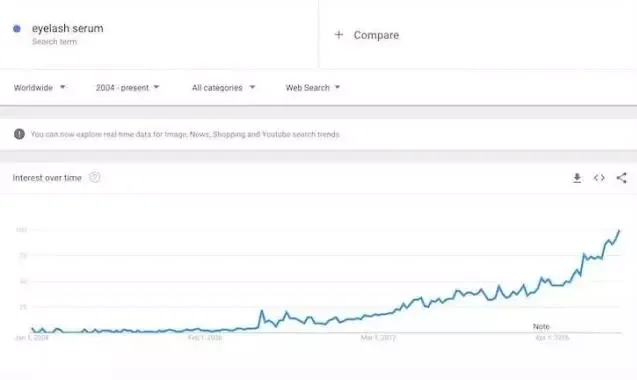The height and width of the screenshot is (380, 637).
Task: Open the Interest over time help icon
Action: 95,178
